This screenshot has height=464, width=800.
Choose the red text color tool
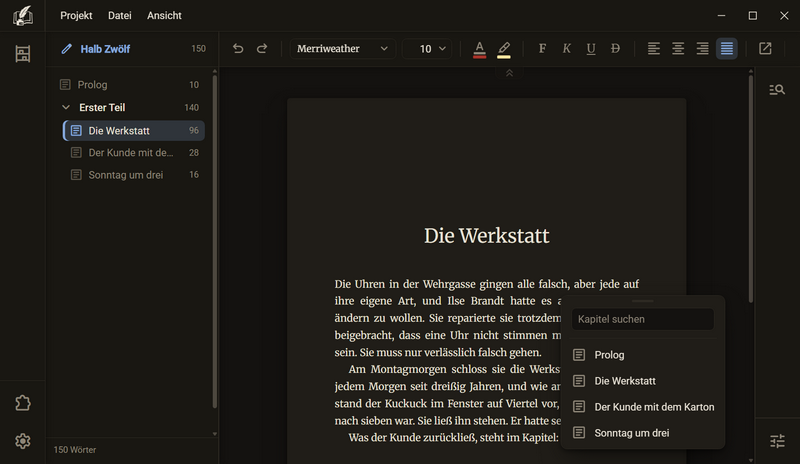click(479, 49)
